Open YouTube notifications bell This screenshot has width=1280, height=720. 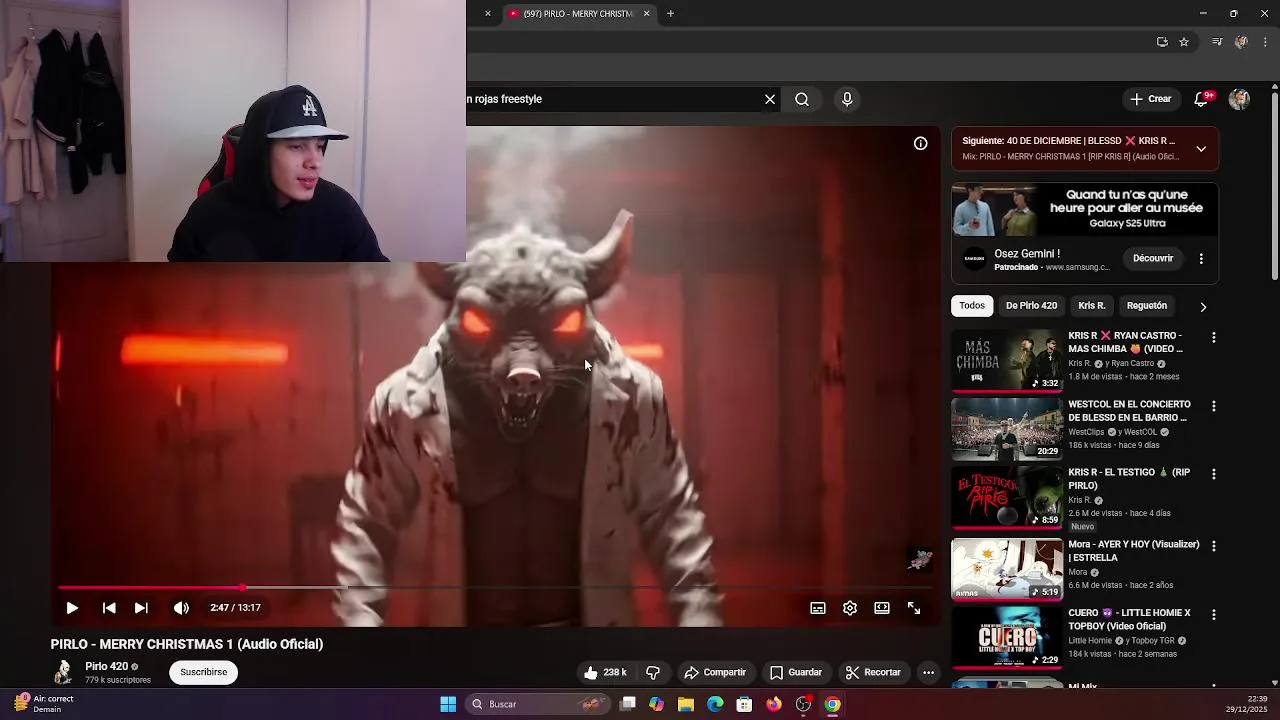click(1202, 99)
